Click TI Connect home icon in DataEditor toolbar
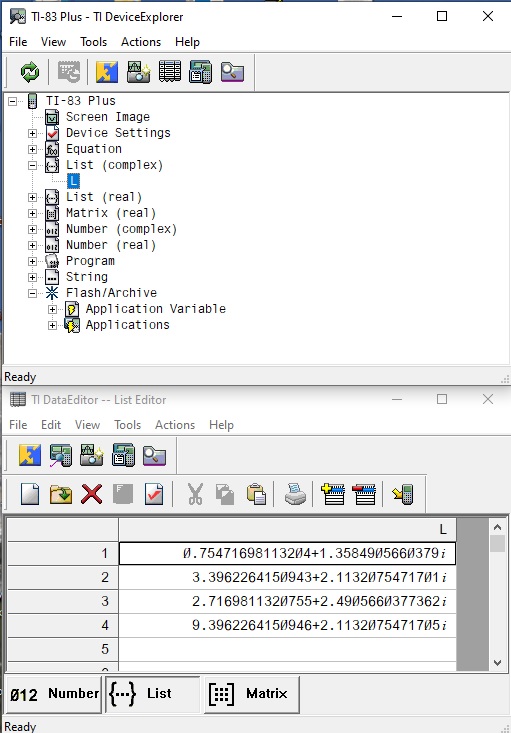This screenshot has height=733, width=511. (29, 455)
